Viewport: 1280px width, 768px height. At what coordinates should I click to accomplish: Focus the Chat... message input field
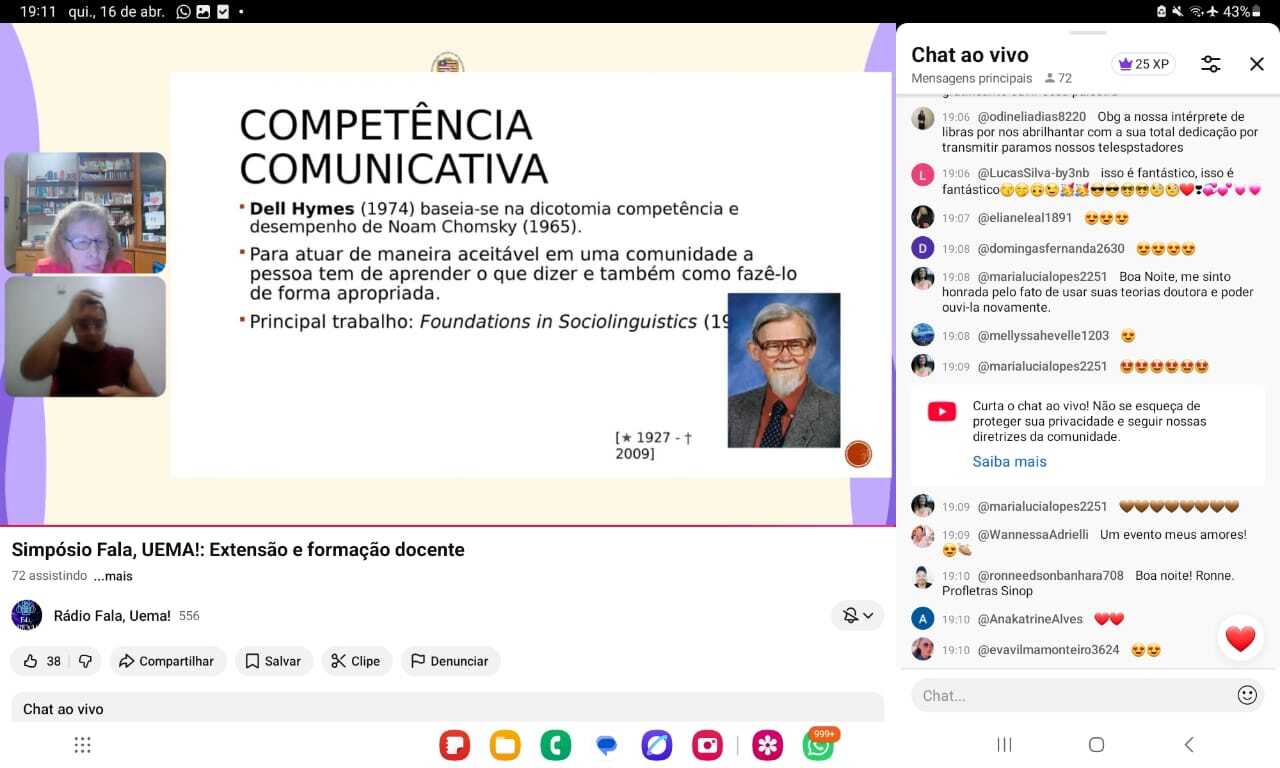(1070, 695)
